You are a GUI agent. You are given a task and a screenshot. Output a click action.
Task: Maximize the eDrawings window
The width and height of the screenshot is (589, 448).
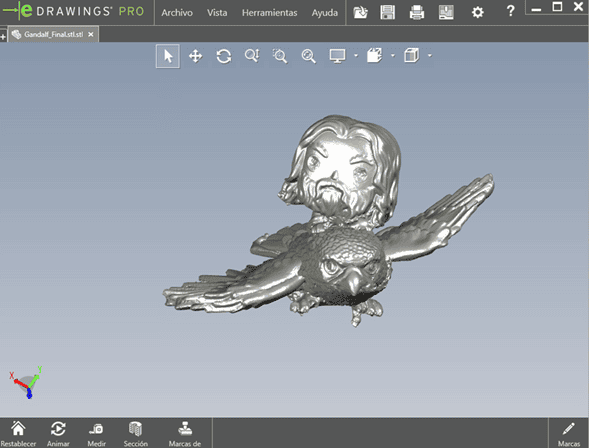click(x=557, y=7)
